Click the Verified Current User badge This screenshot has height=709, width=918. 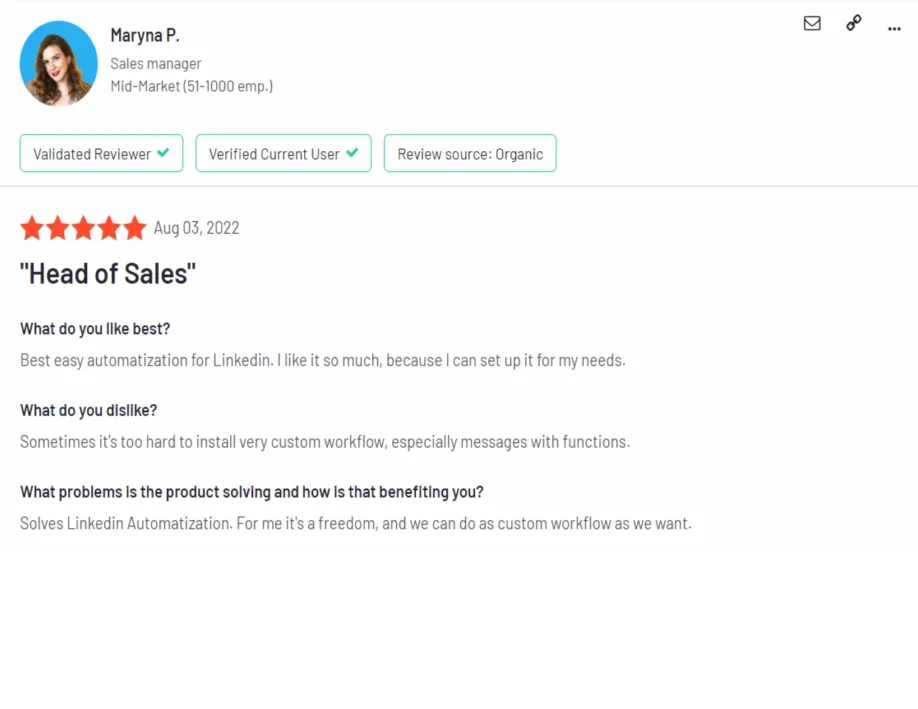coord(283,154)
